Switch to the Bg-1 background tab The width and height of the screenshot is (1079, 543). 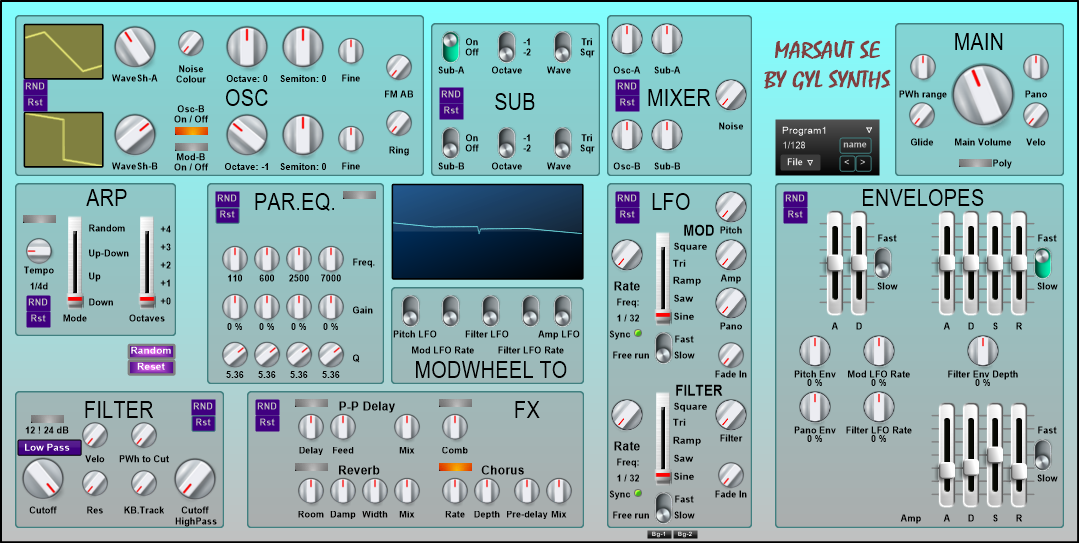(x=658, y=535)
